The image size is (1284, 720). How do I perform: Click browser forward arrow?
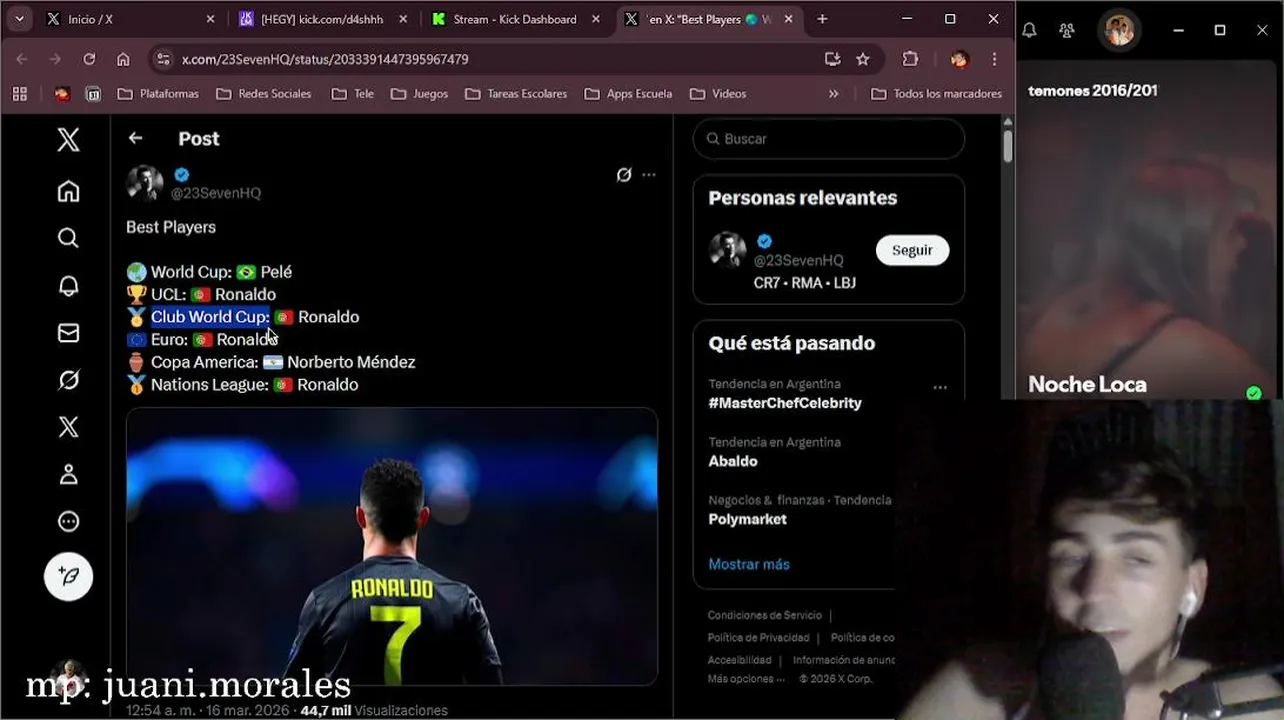(55, 59)
